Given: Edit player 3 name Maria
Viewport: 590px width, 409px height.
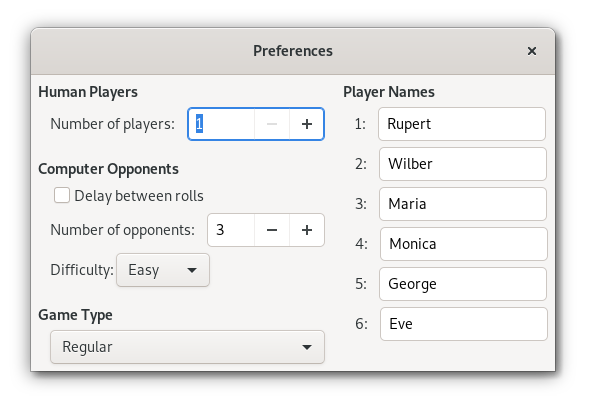Looking at the screenshot, I should click(463, 204).
